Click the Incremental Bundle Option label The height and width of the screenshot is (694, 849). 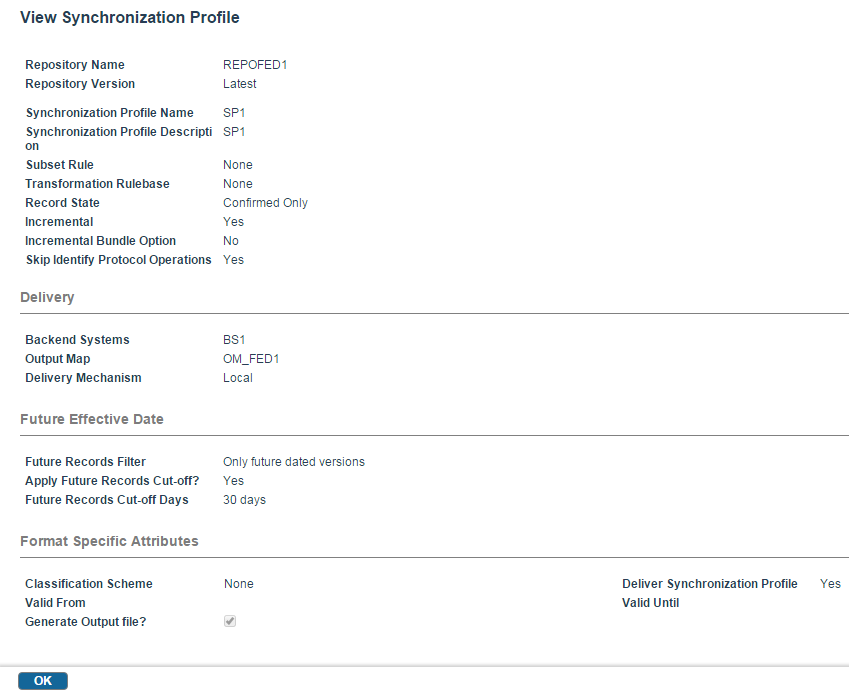101,241
